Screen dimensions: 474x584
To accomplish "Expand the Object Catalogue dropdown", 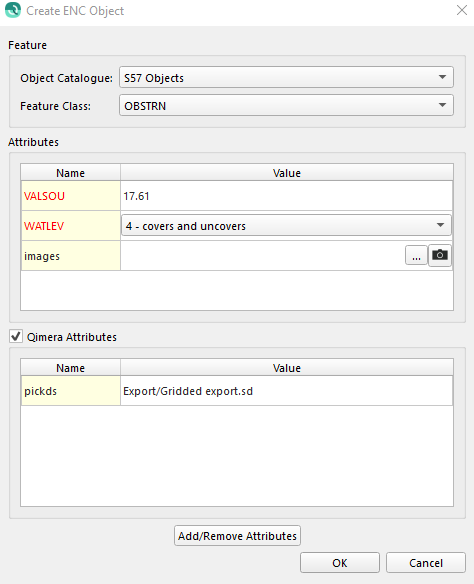I will [x=286, y=77].
